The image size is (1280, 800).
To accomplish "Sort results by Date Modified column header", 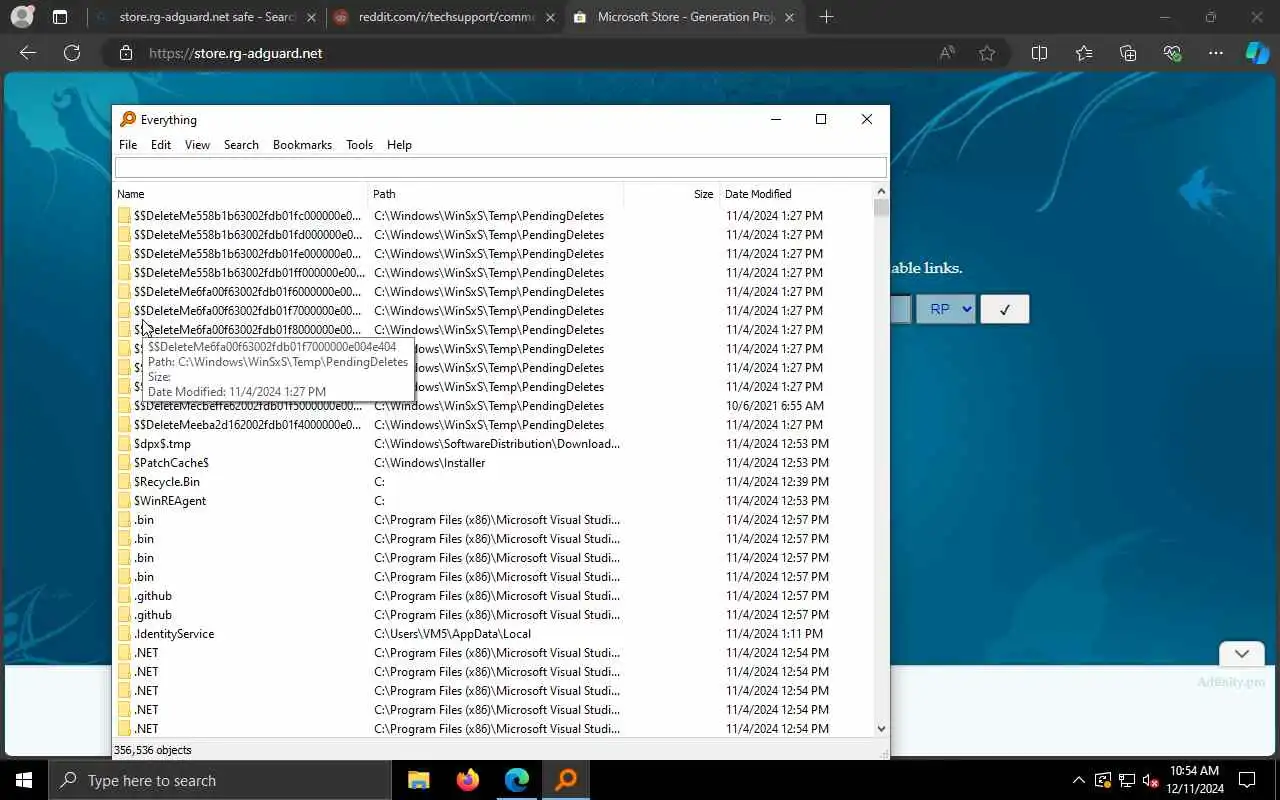I will click(x=796, y=194).
